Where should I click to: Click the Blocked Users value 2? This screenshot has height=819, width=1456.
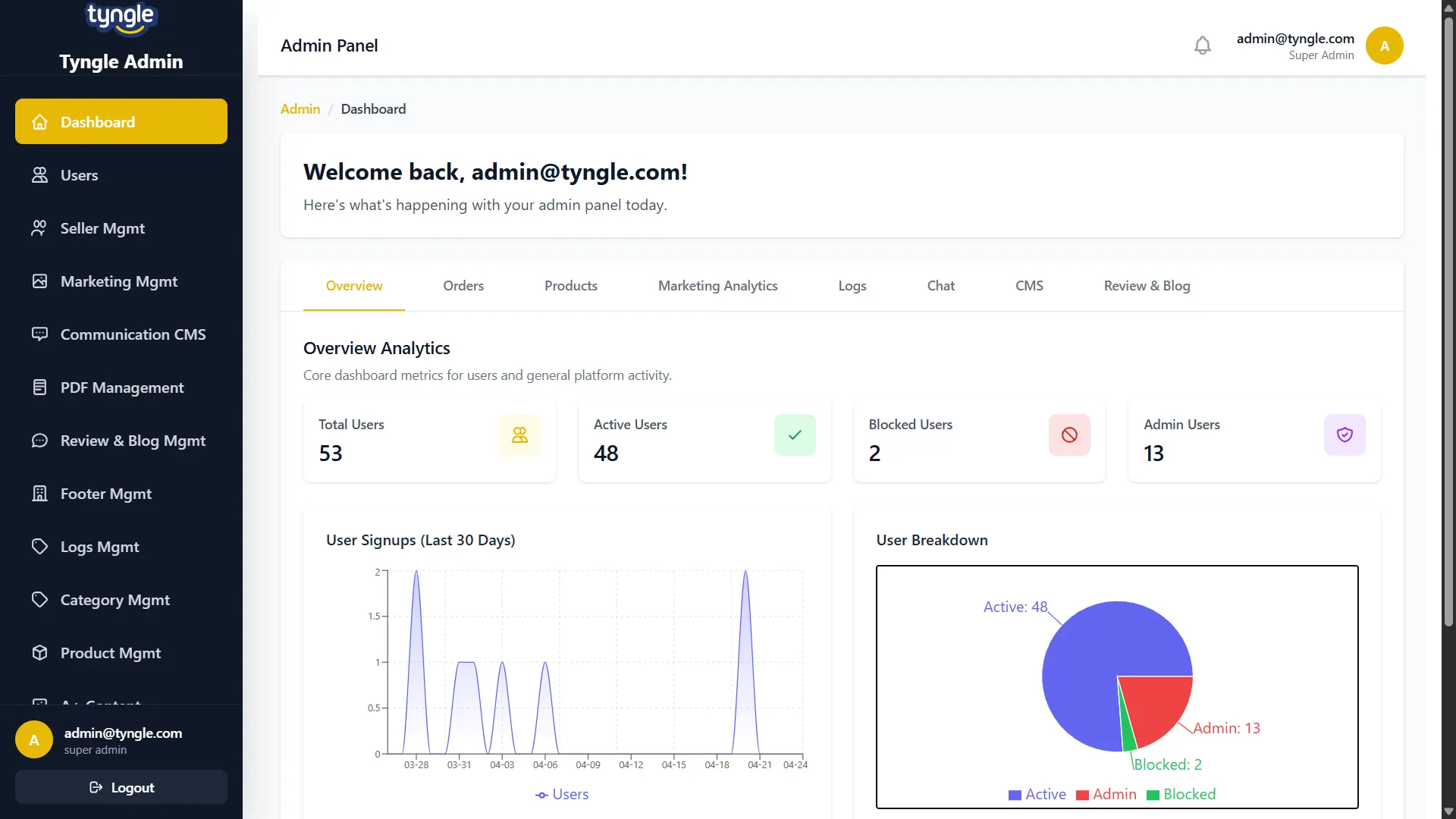point(874,453)
